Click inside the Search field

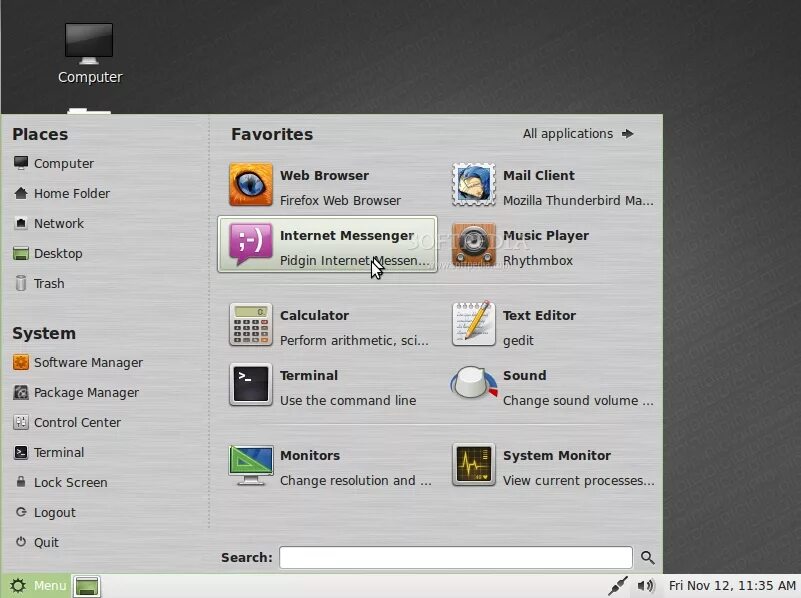455,557
